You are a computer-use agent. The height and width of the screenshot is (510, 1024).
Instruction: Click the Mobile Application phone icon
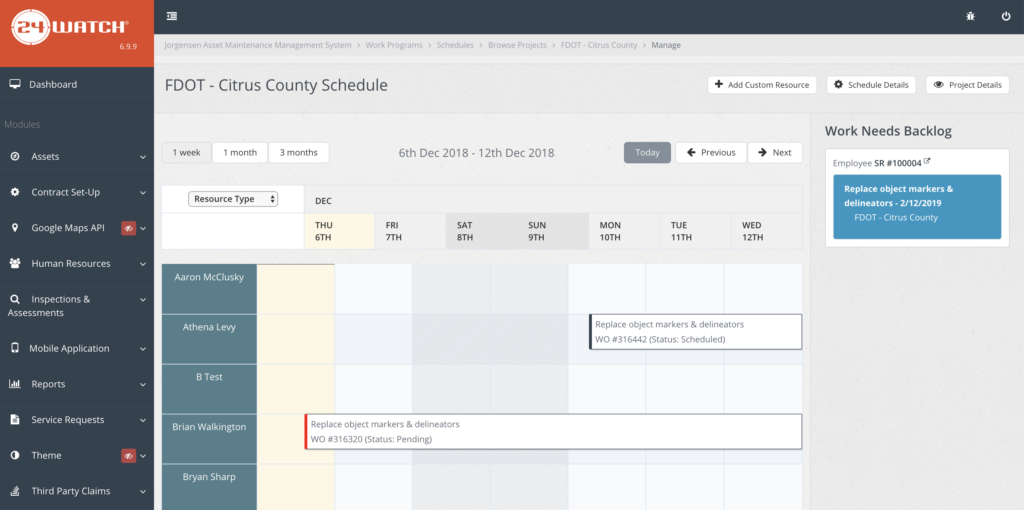coord(15,348)
